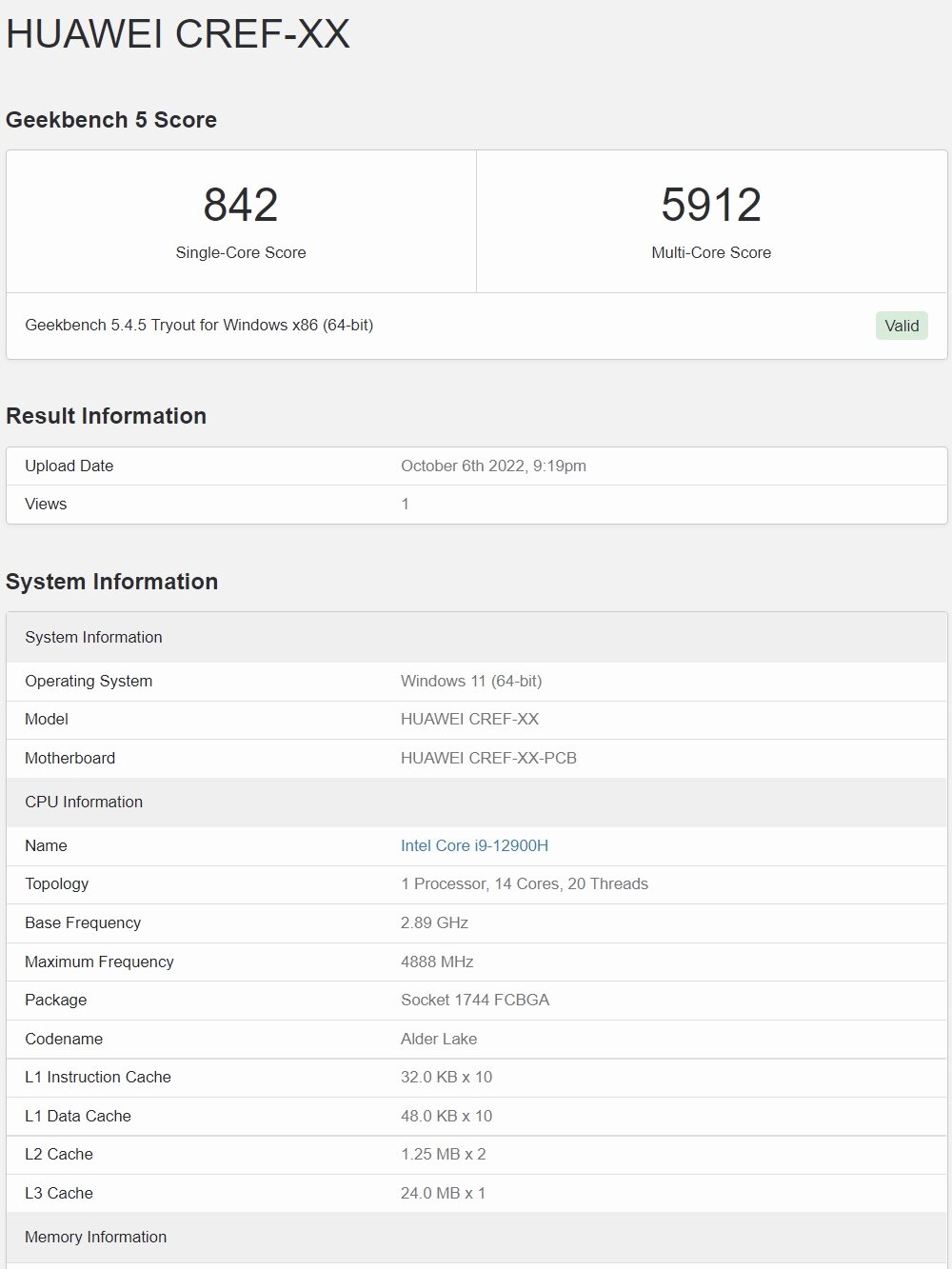The height and width of the screenshot is (1269, 952).
Task: Select base frequency 2.89 GHz
Action: [x=434, y=922]
